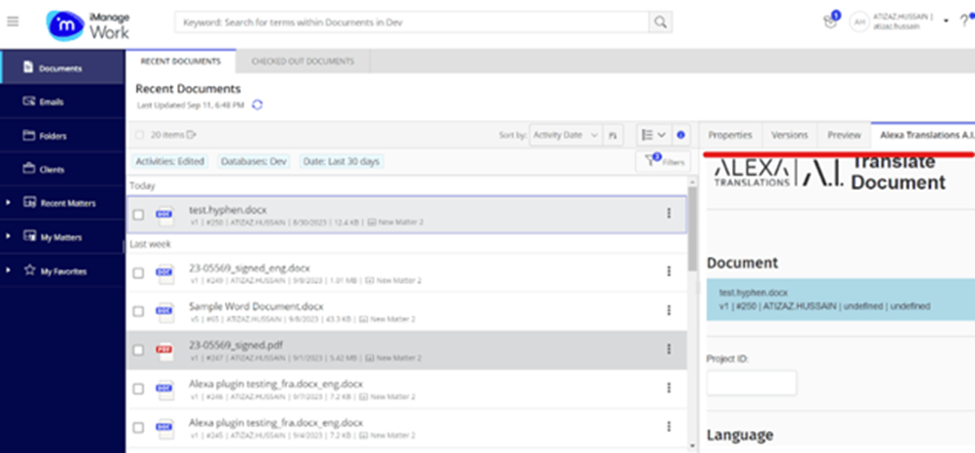Image resolution: width=975 pixels, height=453 pixels.
Task: Click the Project ID input field
Action: (751, 383)
